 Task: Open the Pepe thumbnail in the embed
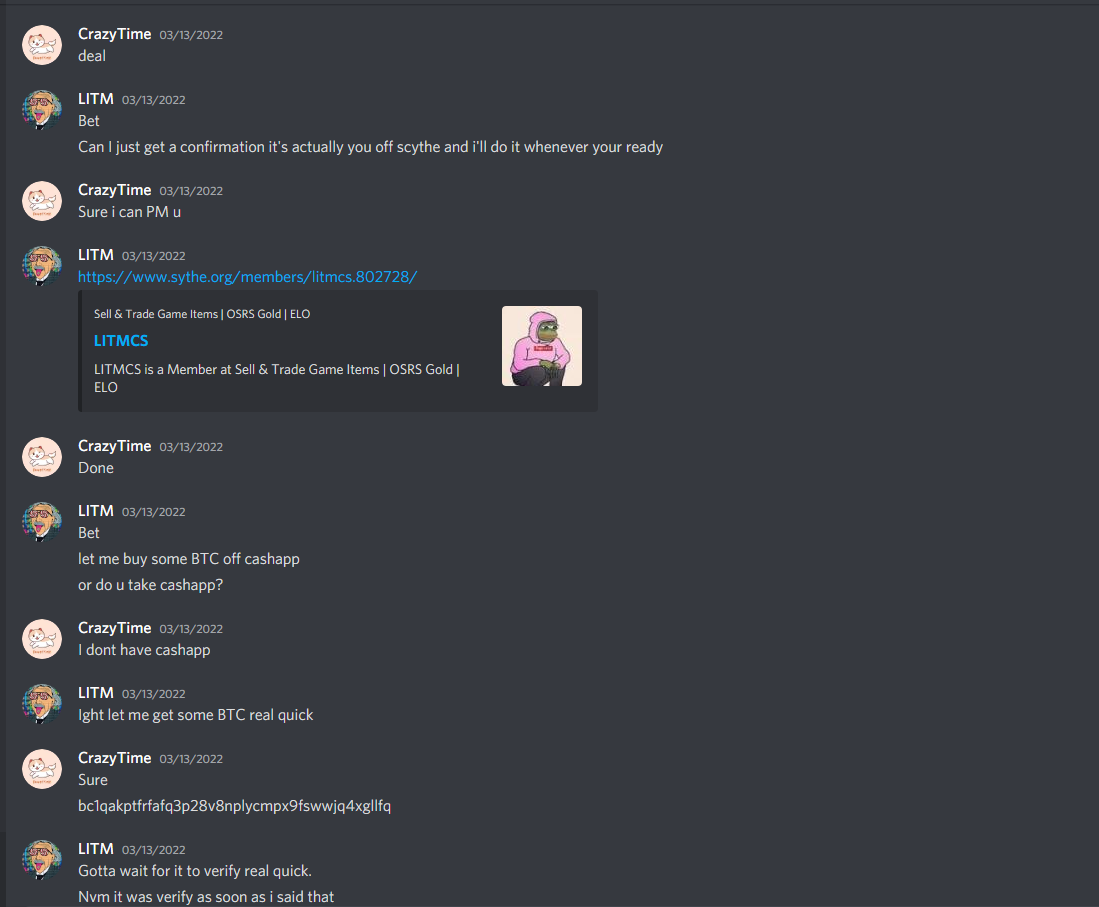point(542,346)
